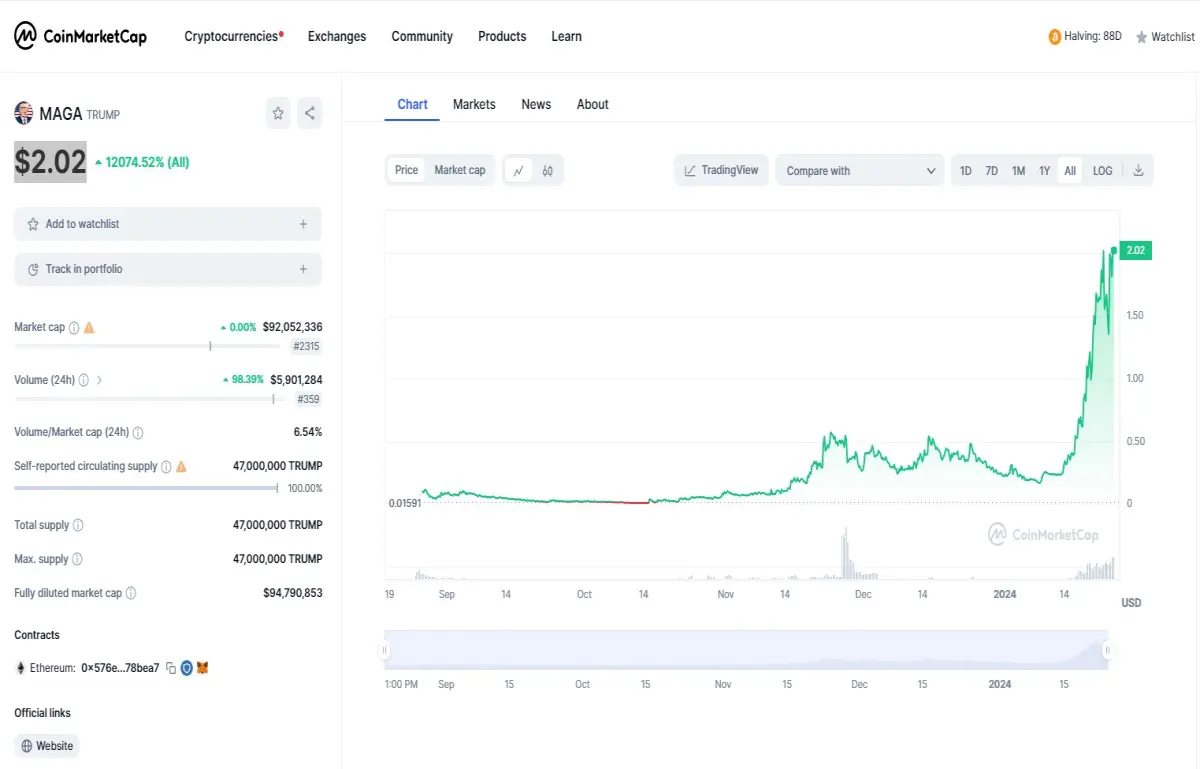The width and height of the screenshot is (1200, 769).
Task: Open the Products menu
Action: tap(502, 36)
